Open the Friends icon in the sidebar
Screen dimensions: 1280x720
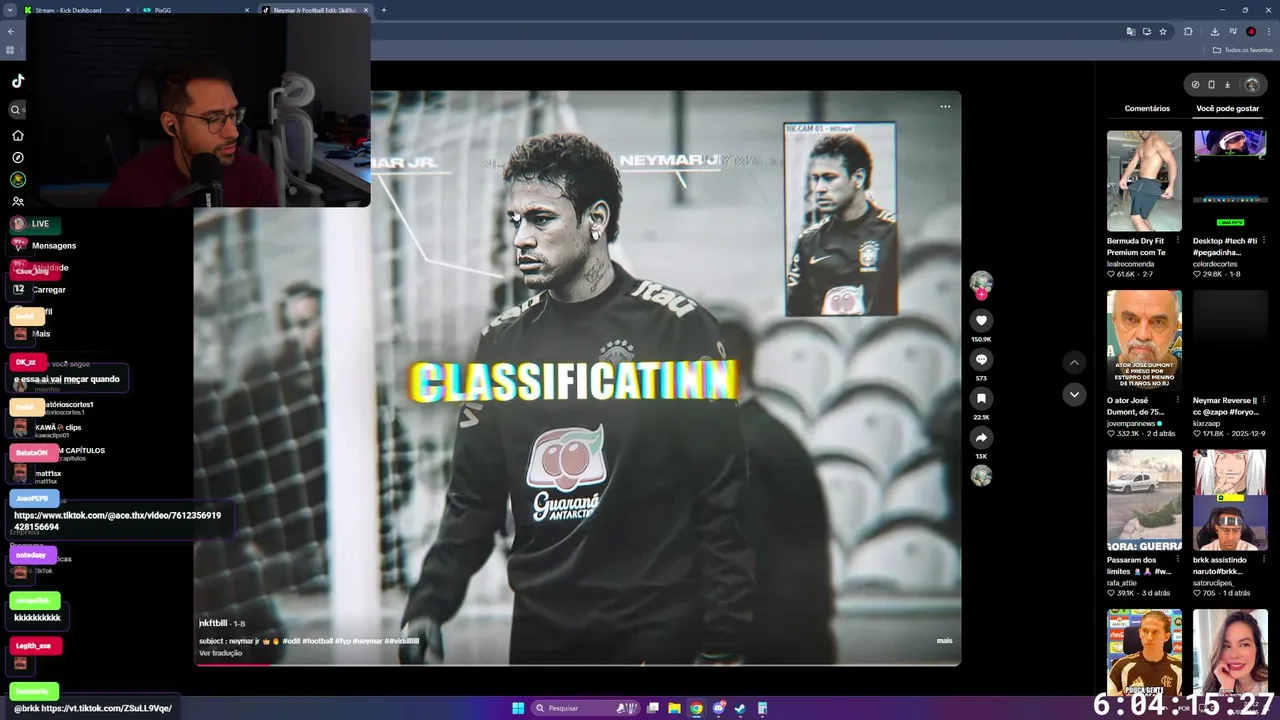point(17,201)
